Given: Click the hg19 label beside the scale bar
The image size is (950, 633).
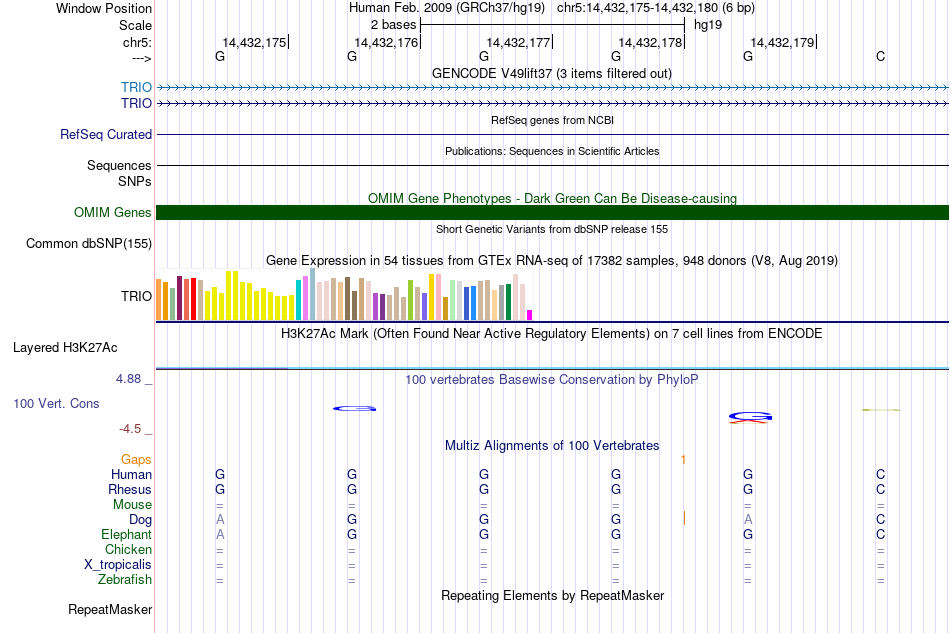Looking at the screenshot, I should 708,25.
